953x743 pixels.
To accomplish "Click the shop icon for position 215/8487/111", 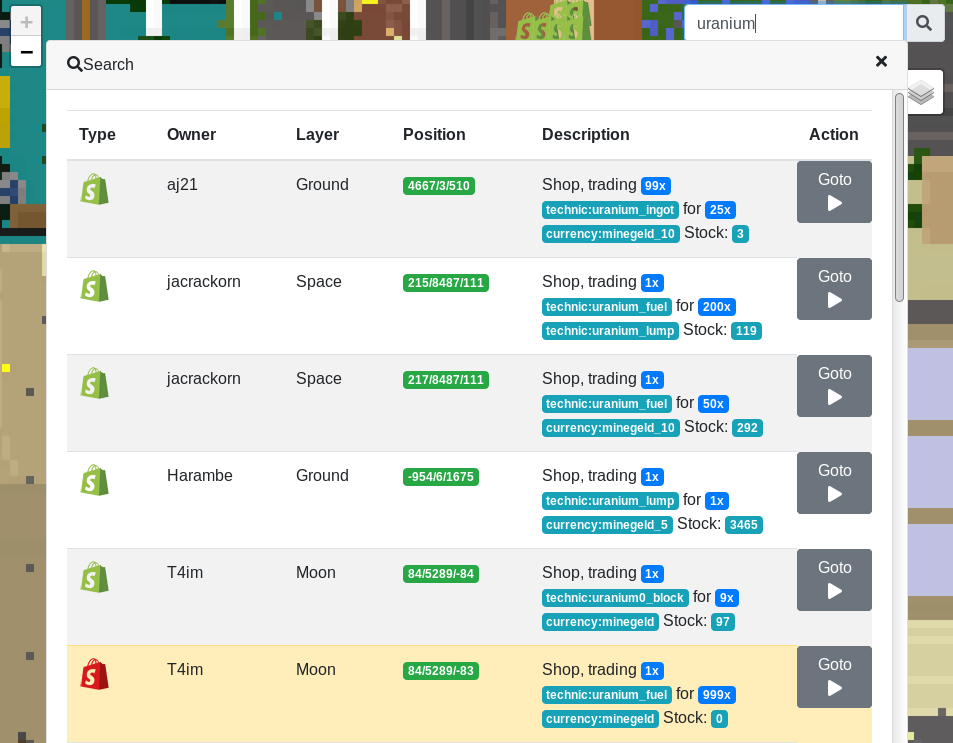I will pos(94,286).
